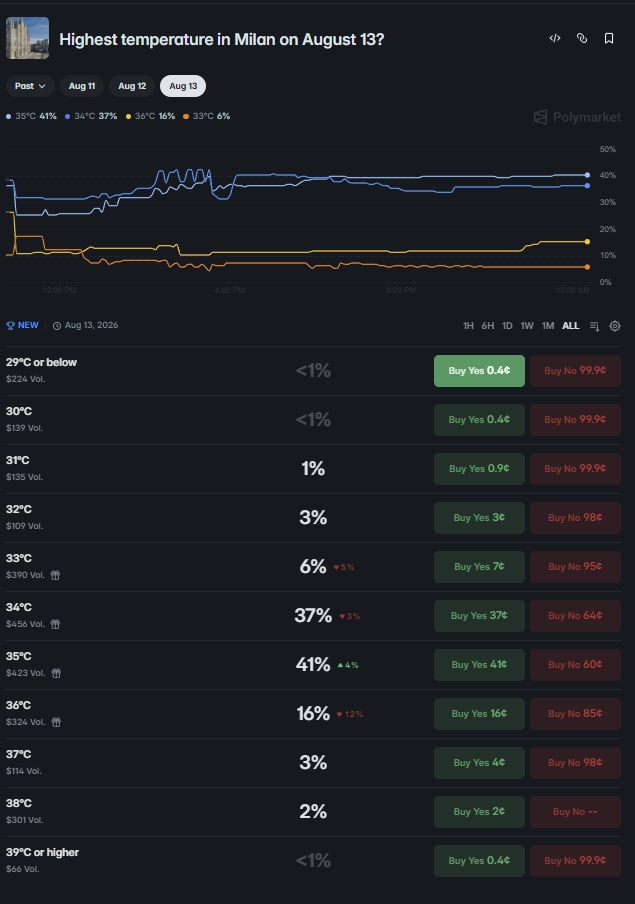The height and width of the screenshot is (904, 635).
Task: Click gift icon next to 36°C volume
Action: click(x=56, y=722)
